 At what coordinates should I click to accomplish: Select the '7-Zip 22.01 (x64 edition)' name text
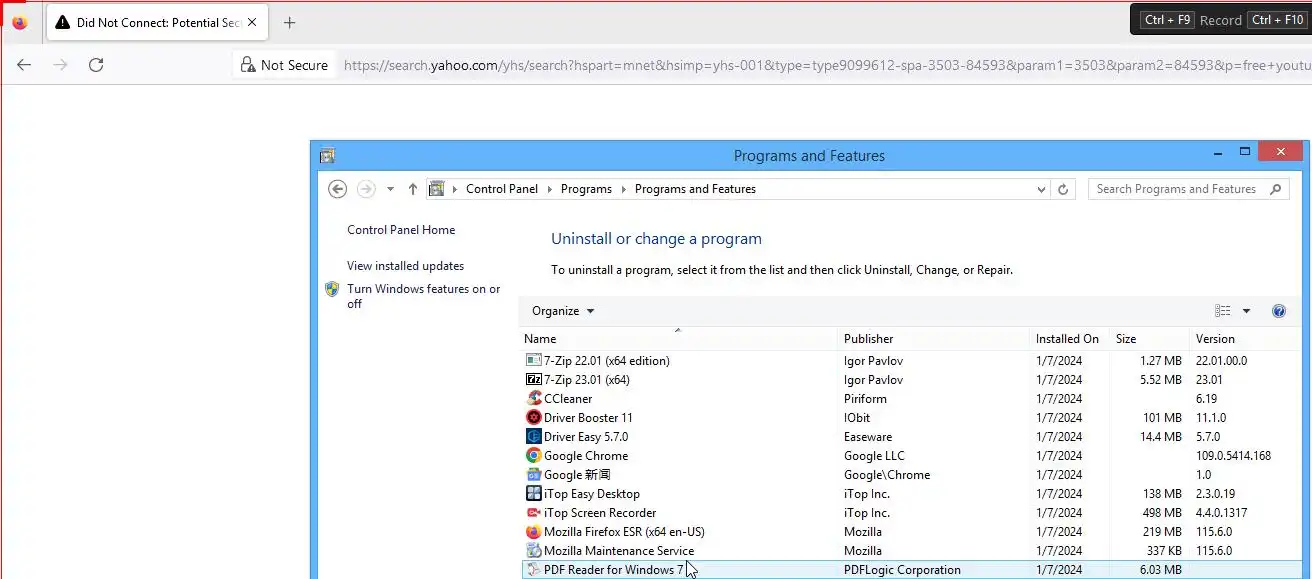[607, 361]
